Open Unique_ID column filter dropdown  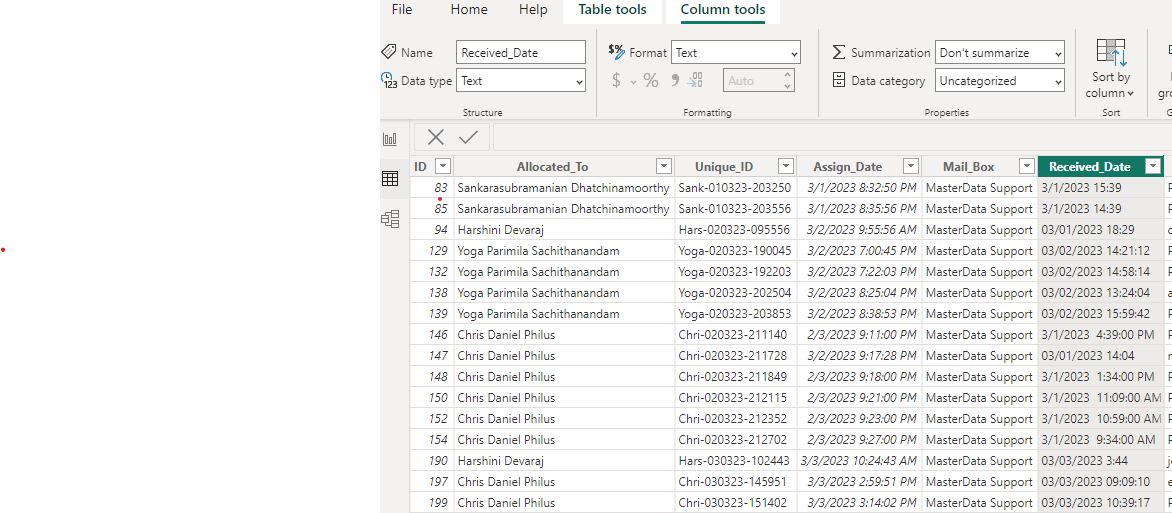786,167
